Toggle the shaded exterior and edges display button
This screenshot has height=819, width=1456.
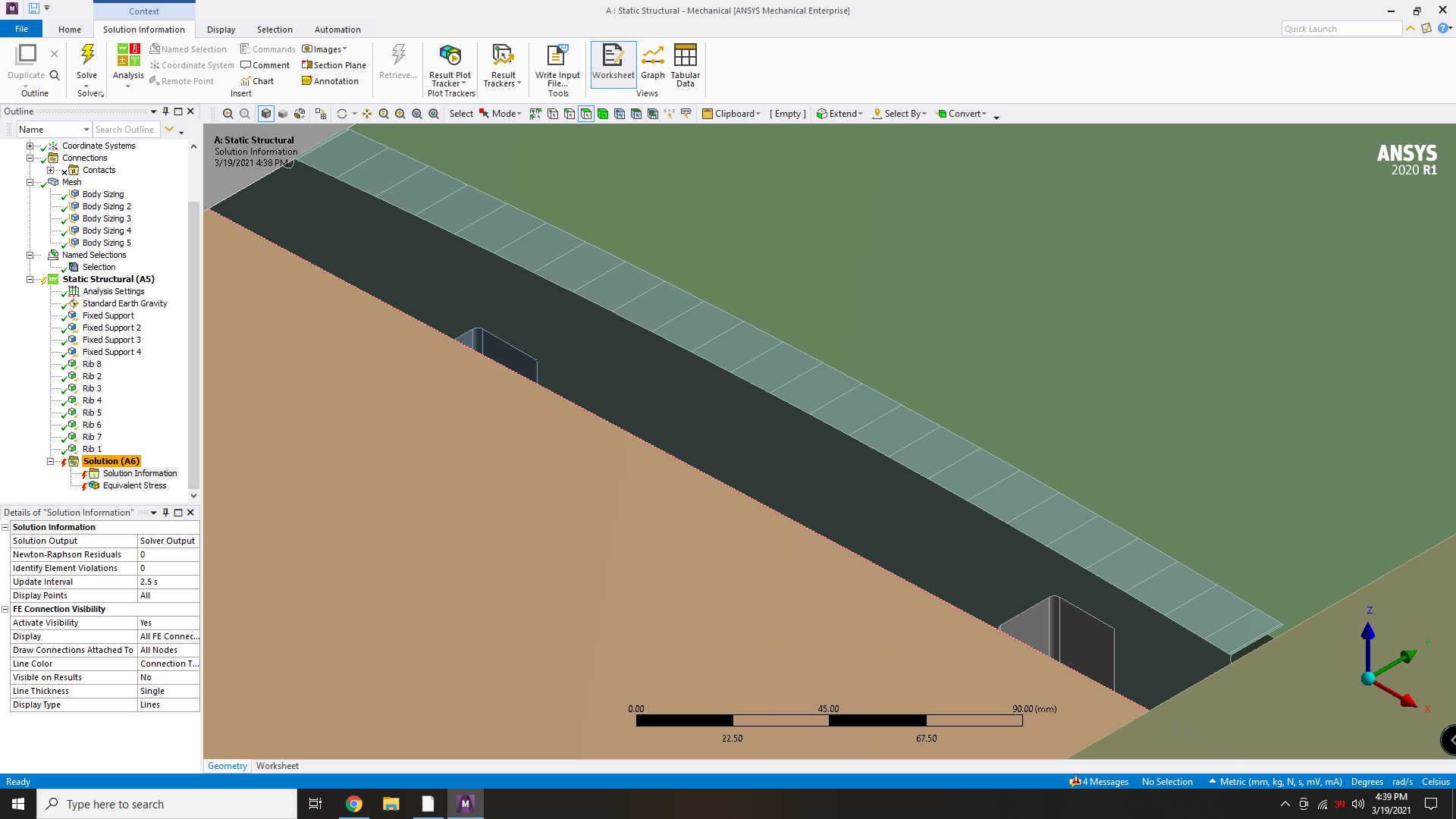(266, 114)
